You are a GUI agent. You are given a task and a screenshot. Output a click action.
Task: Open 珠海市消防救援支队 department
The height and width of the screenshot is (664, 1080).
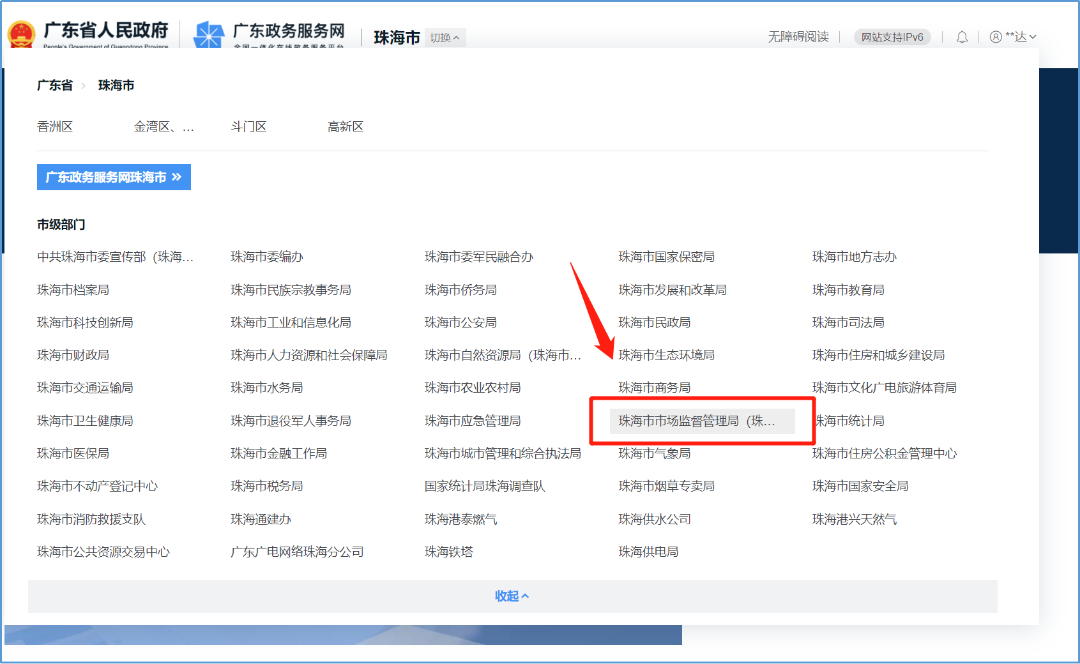coord(91,519)
